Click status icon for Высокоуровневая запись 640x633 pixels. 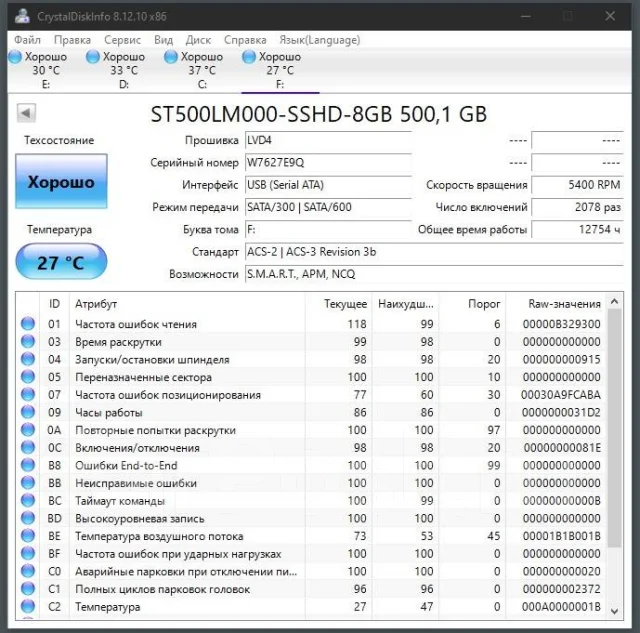(x=28, y=518)
